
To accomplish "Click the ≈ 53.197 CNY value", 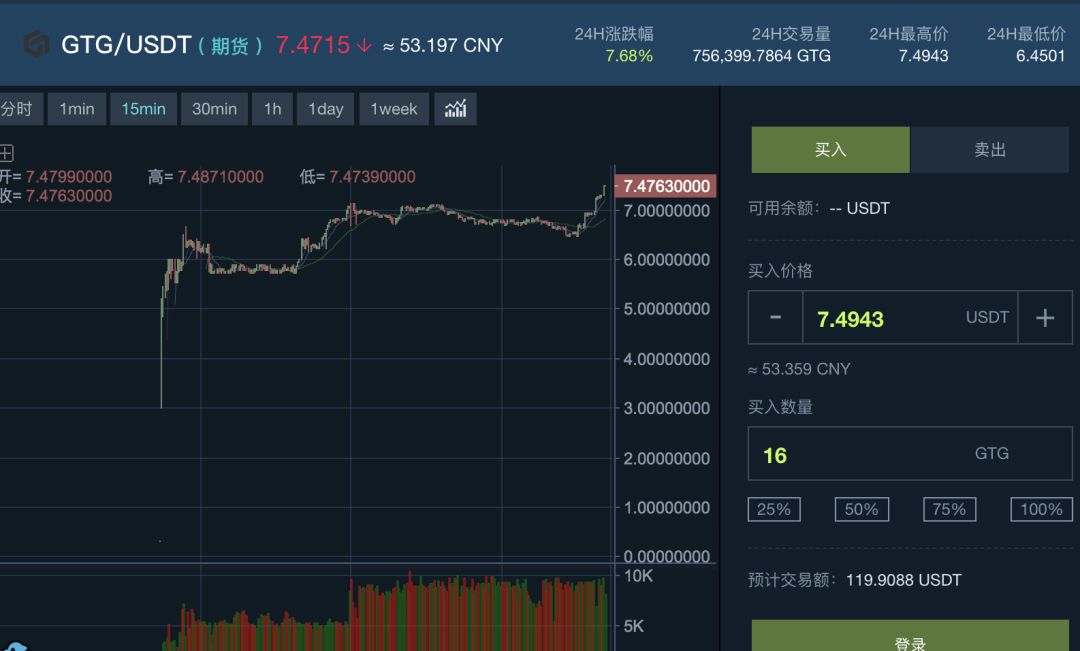I will tap(443, 45).
